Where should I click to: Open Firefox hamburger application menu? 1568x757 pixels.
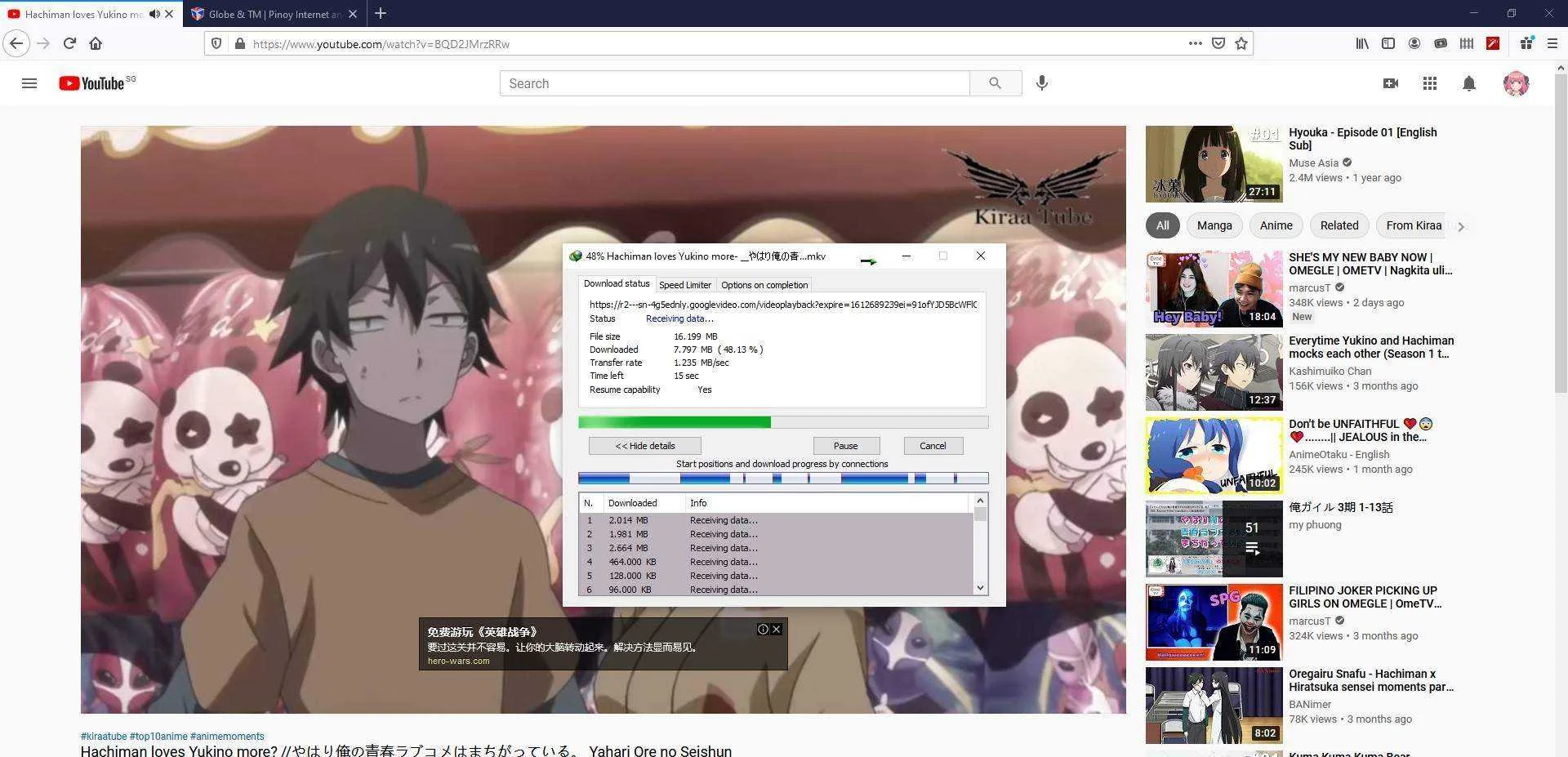[x=1552, y=43]
